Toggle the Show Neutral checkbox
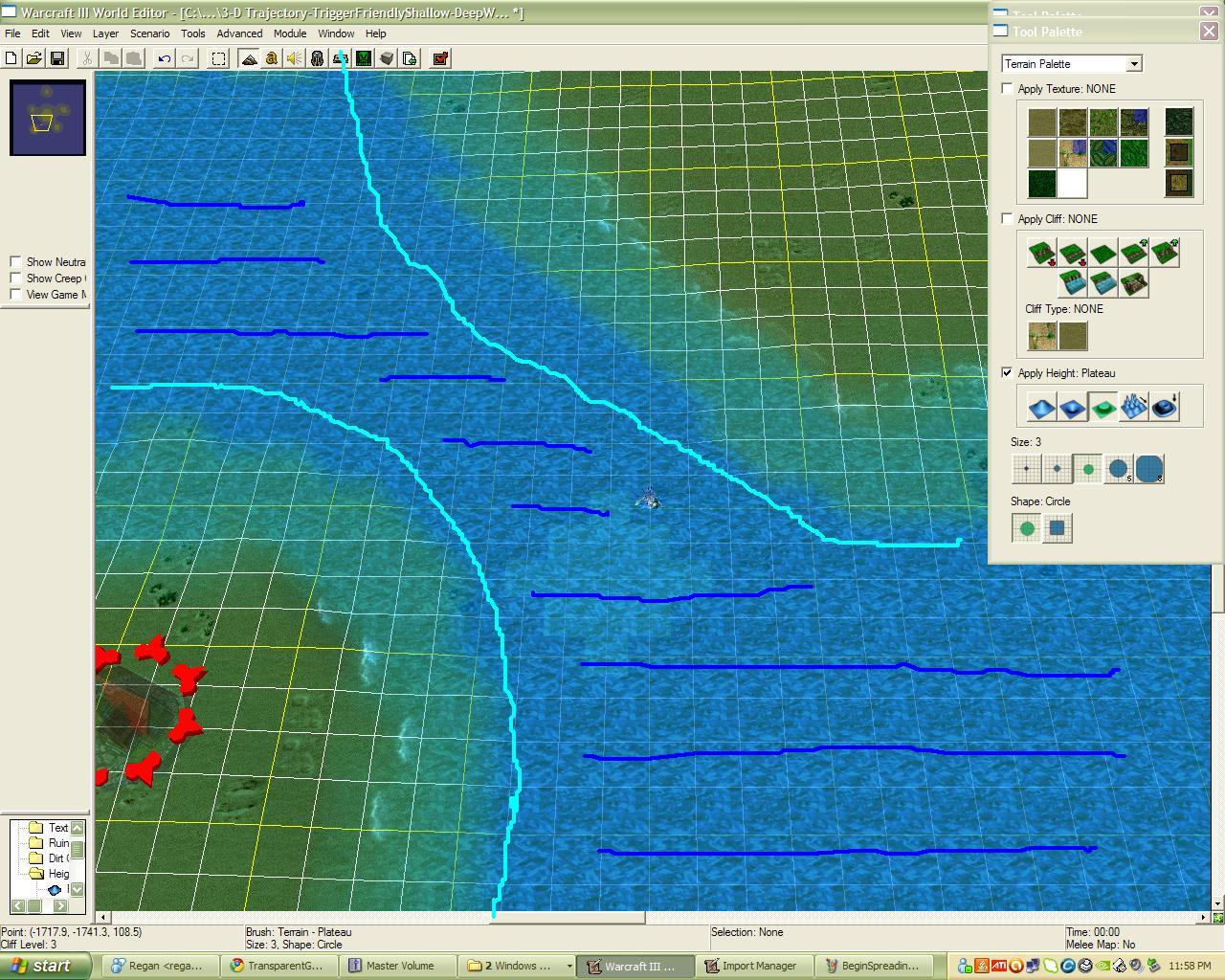The height and width of the screenshot is (980, 1225). coord(15,261)
